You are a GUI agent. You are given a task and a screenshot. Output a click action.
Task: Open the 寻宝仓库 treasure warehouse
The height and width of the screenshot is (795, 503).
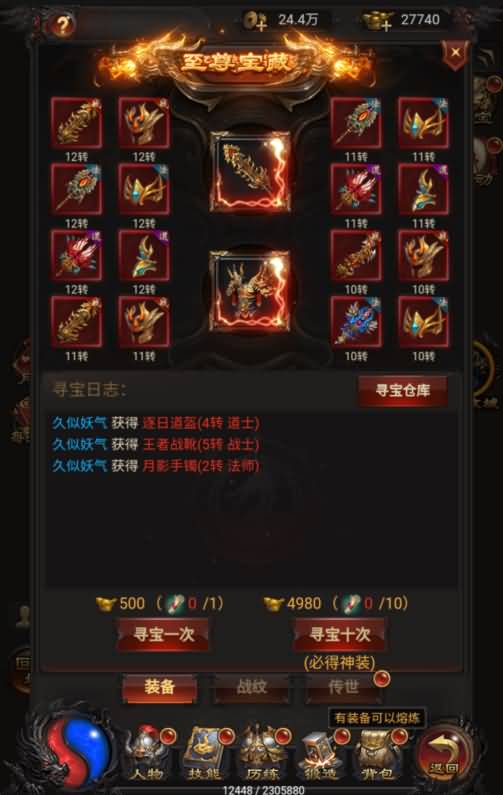pyautogui.click(x=403, y=390)
